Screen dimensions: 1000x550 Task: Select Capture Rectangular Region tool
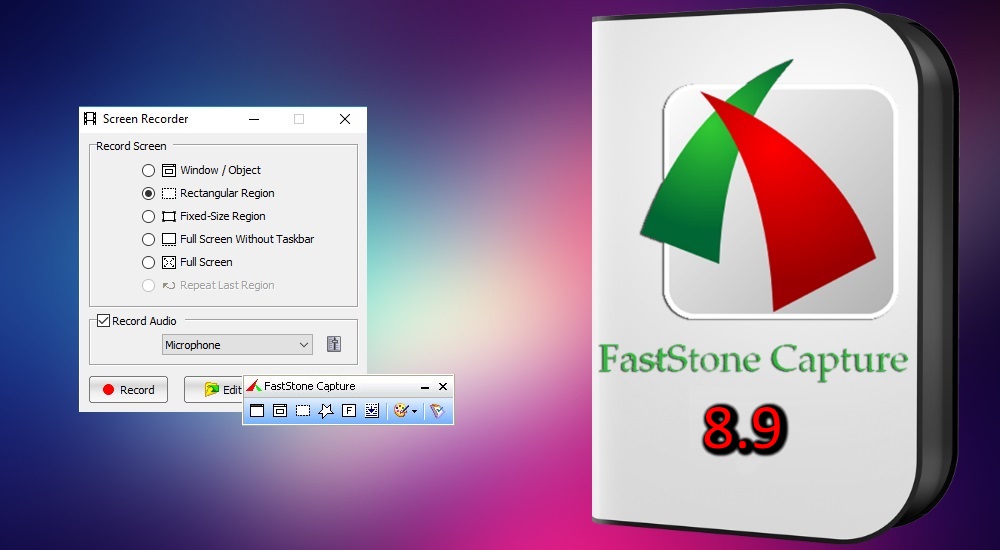(x=303, y=411)
